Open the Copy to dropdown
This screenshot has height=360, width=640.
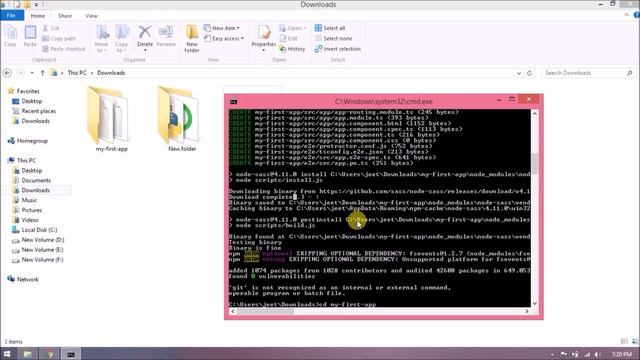(121, 39)
